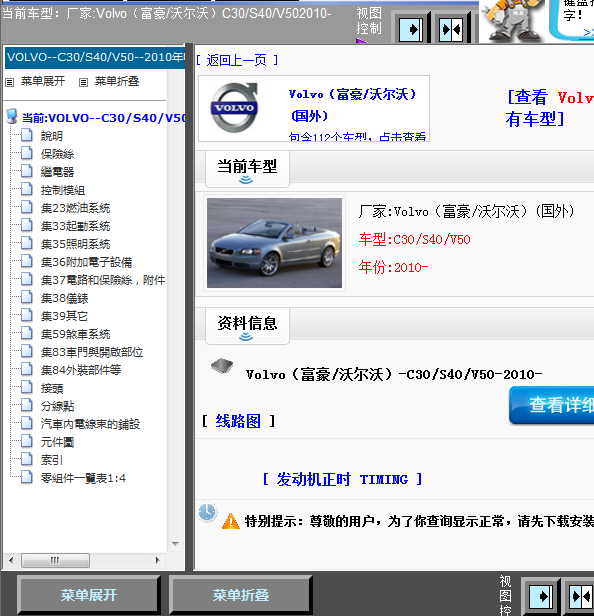Open the 分線點 tree item
Screen dimensions: 594x616
pyautogui.click(x=57, y=406)
